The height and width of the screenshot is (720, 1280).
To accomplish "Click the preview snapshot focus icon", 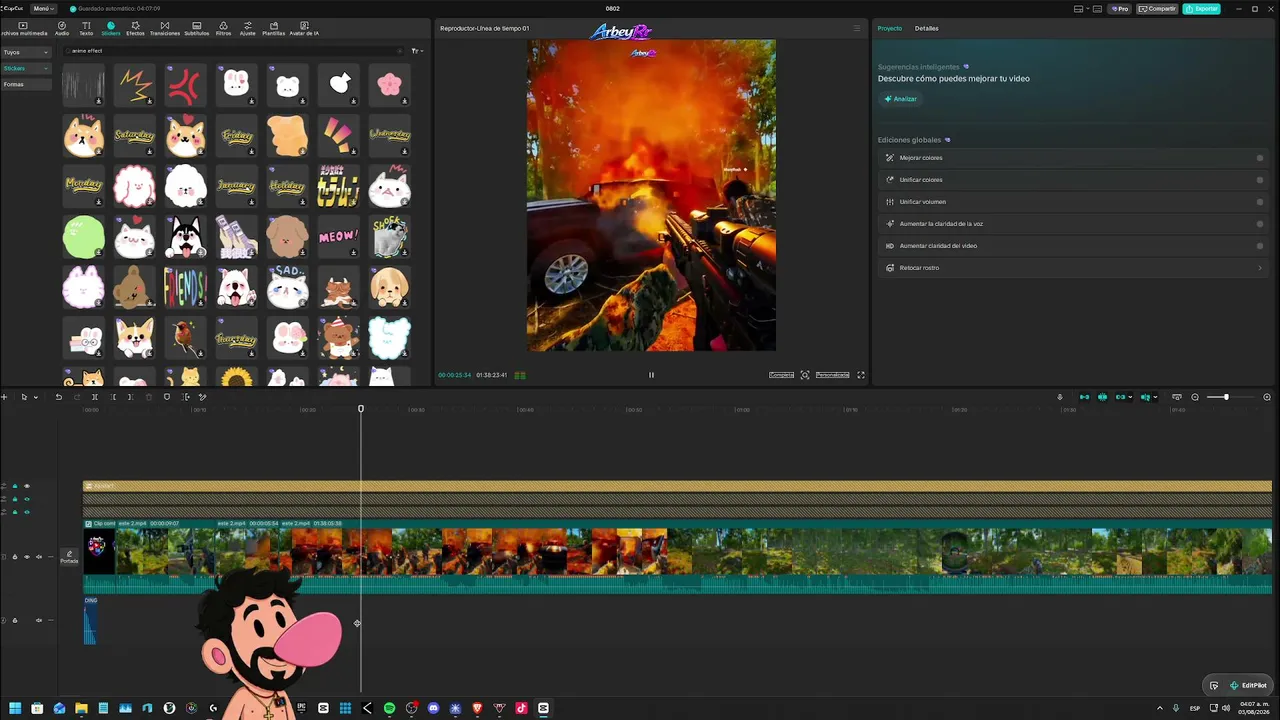I will click(805, 375).
